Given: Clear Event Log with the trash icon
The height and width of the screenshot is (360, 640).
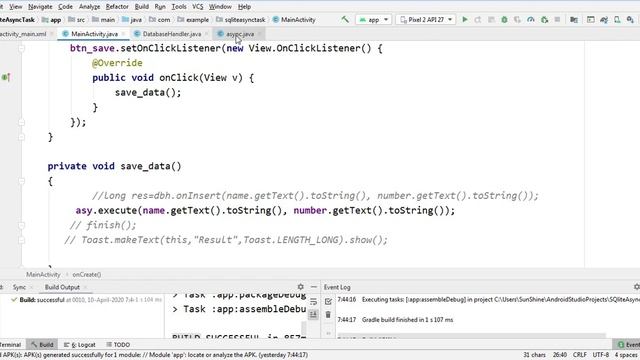Looking at the screenshot, I should [328, 315].
